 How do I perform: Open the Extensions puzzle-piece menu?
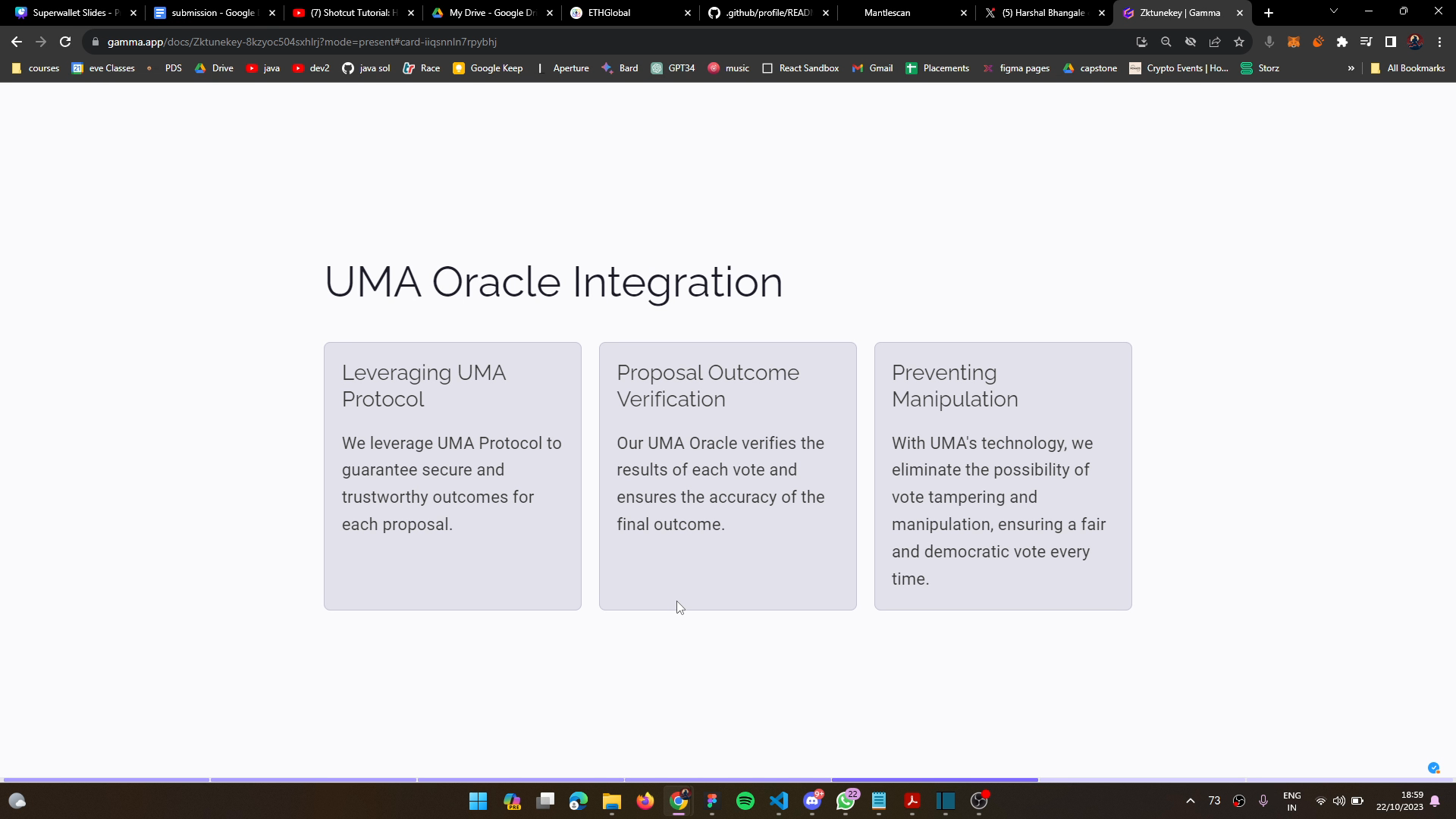(1342, 42)
